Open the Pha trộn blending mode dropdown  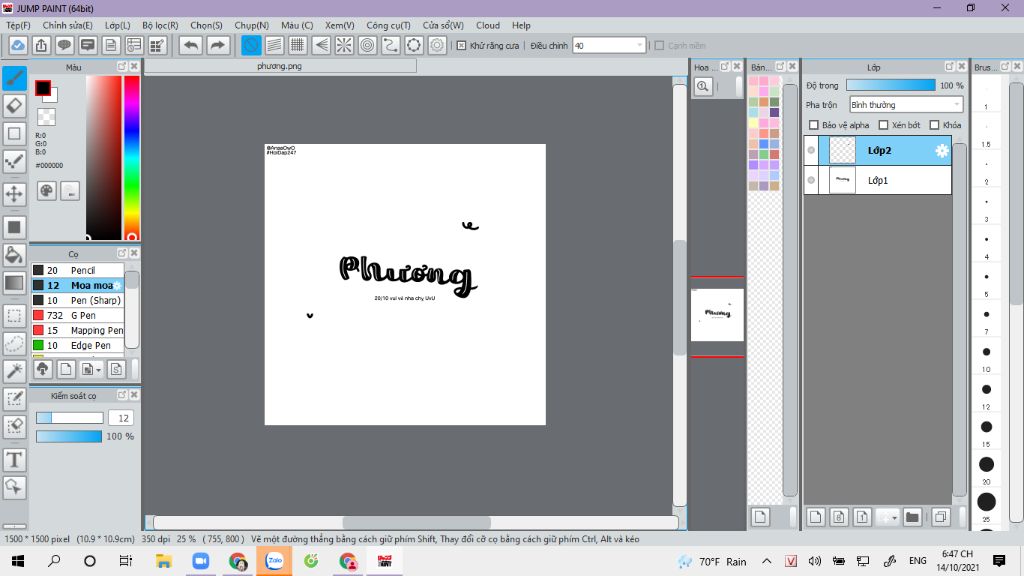[x=906, y=104]
